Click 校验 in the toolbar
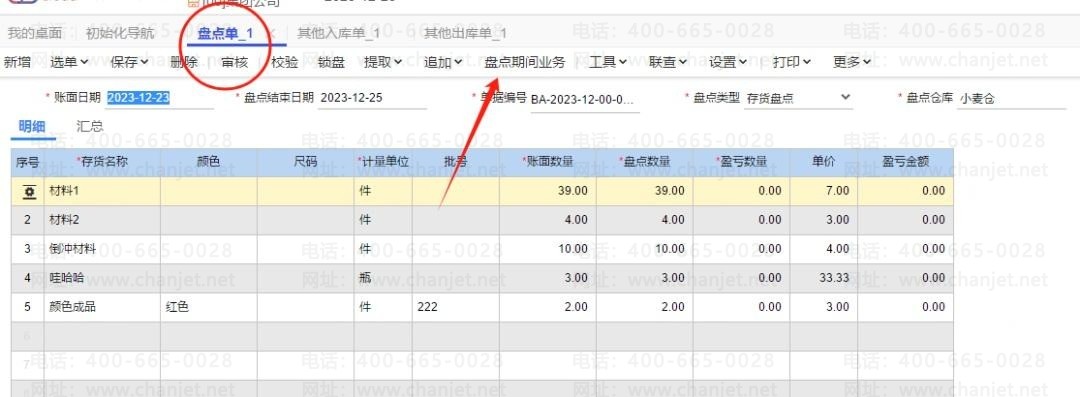The height and width of the screenshot is (397, 1081). (285, 62)
